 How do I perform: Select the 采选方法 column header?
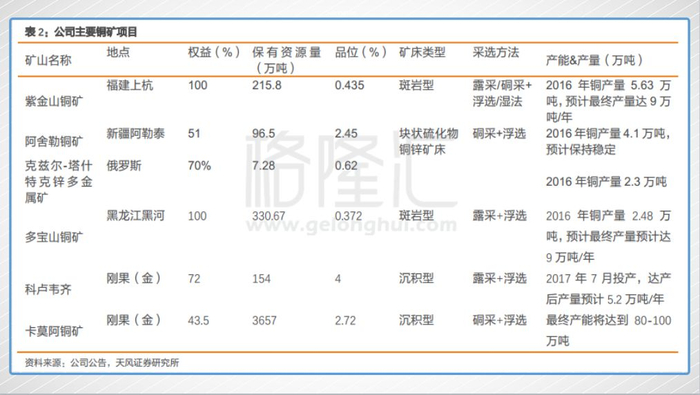tap(496, 52)
